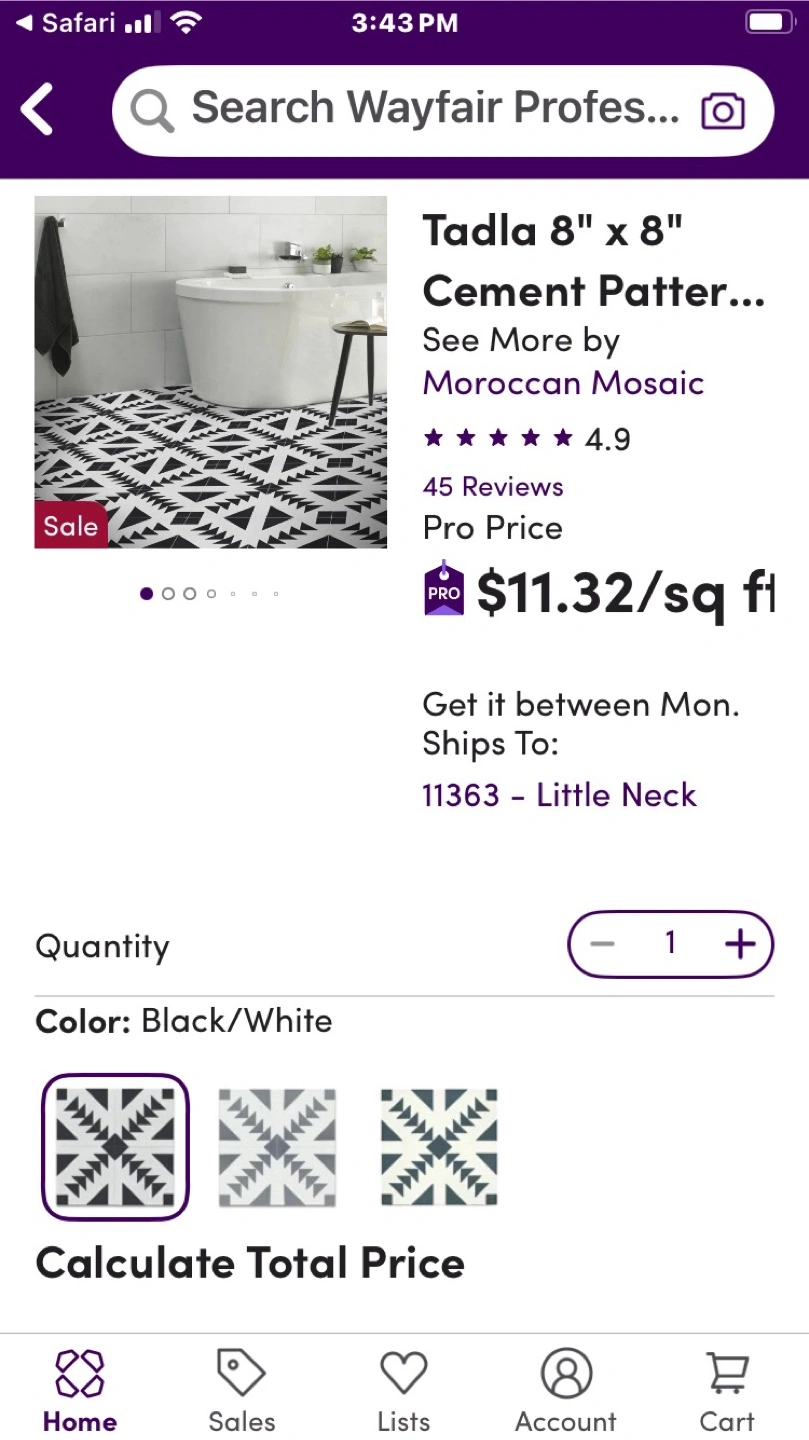Decrease quantity with minus button
This screenshot has height=1440, width=809.
click(x=602, y=943)
